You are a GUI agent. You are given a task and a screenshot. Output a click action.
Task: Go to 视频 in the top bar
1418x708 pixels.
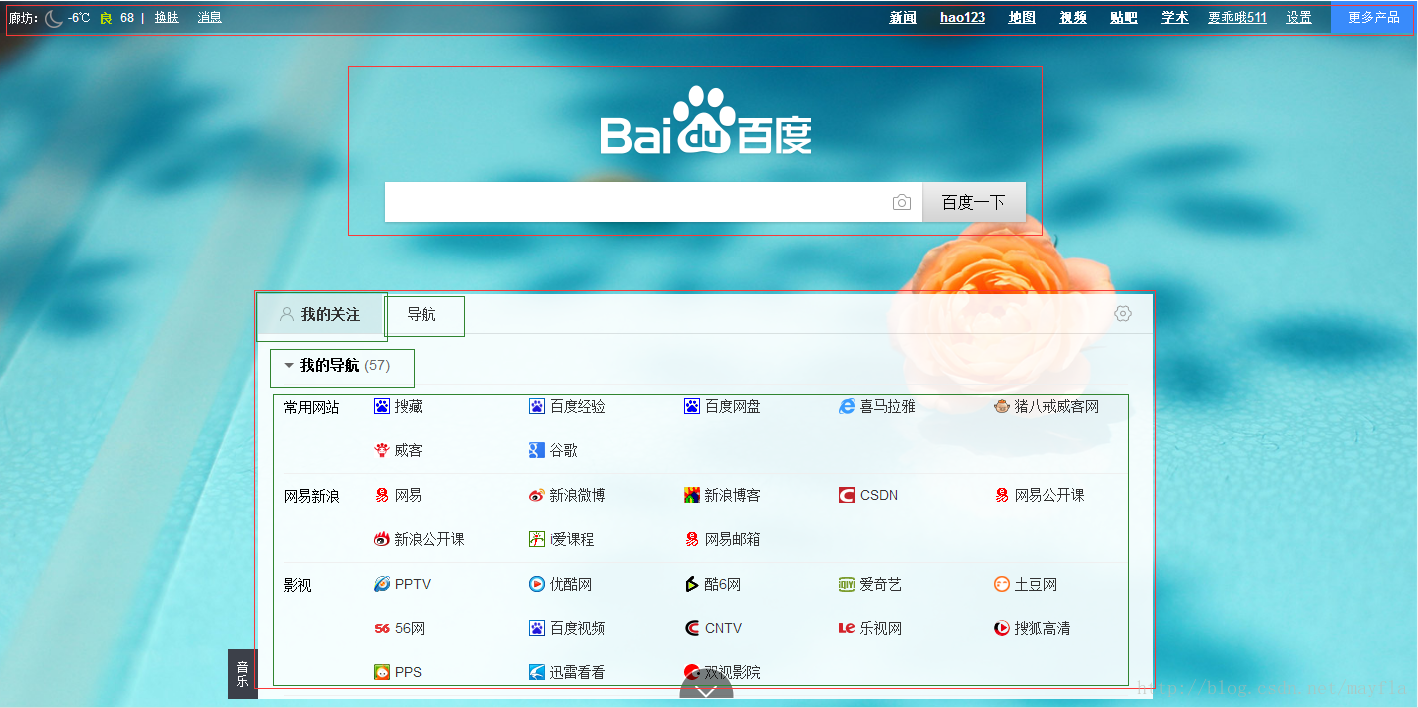pos(1073,17)
